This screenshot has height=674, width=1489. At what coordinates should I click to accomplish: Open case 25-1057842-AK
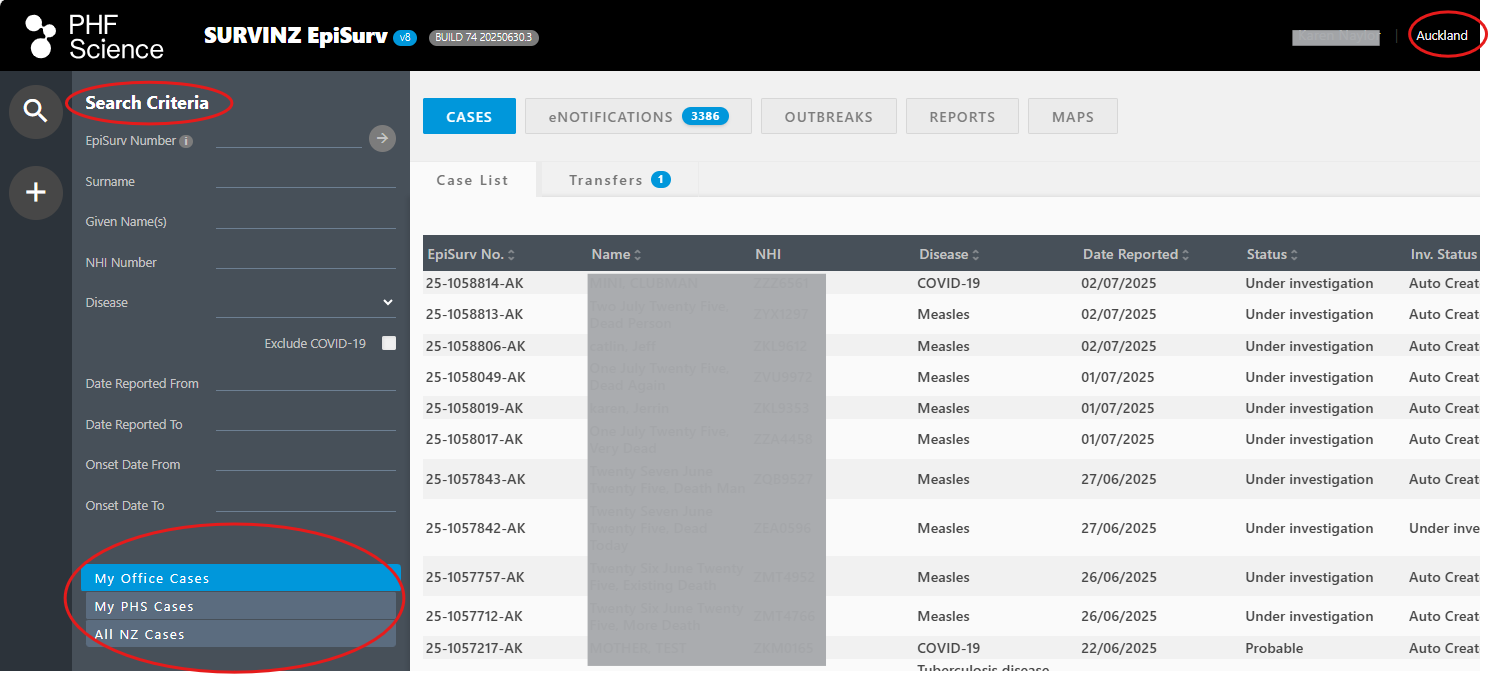475,529
